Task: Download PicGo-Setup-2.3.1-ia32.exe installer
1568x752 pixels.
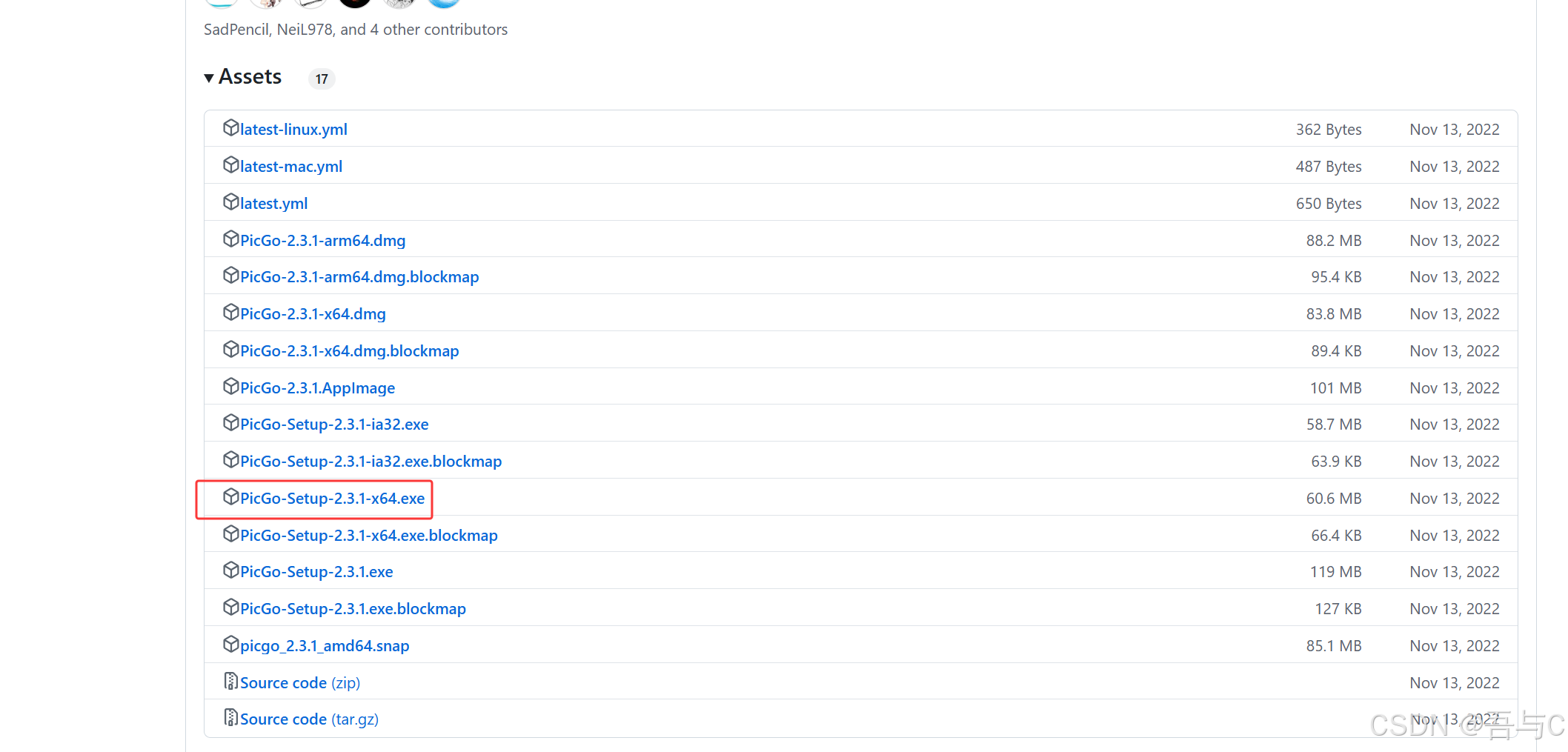Action: pos(334,425)
